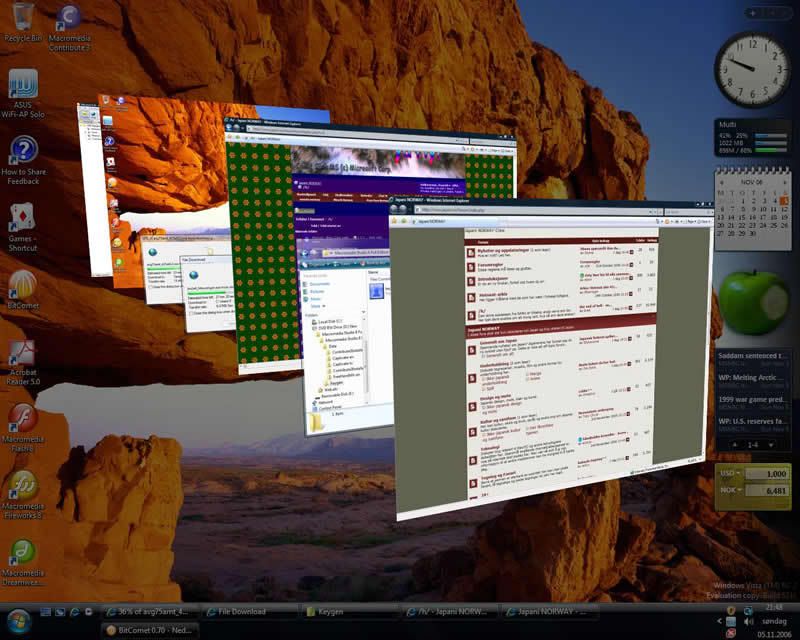
Task: Open 'WP: Melting Arctic ...' feed headline
Action: (x=753, y=380)
